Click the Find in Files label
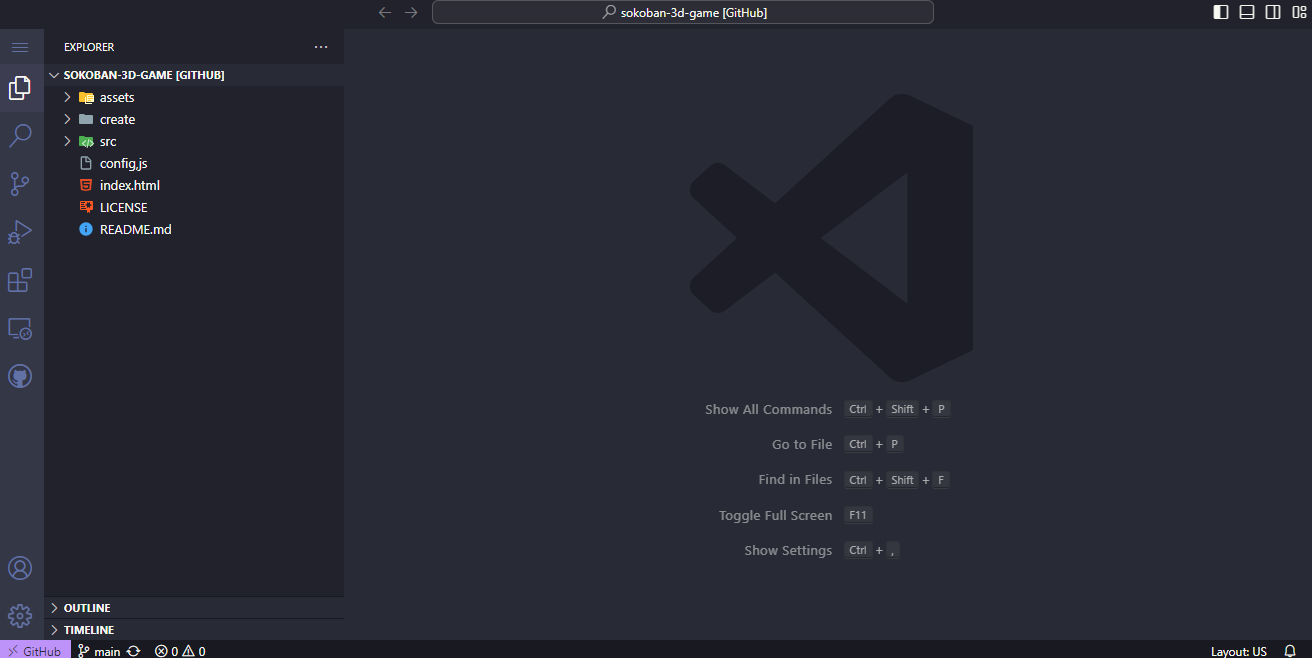Screen dimensions: 1312x658 [795, 479]
